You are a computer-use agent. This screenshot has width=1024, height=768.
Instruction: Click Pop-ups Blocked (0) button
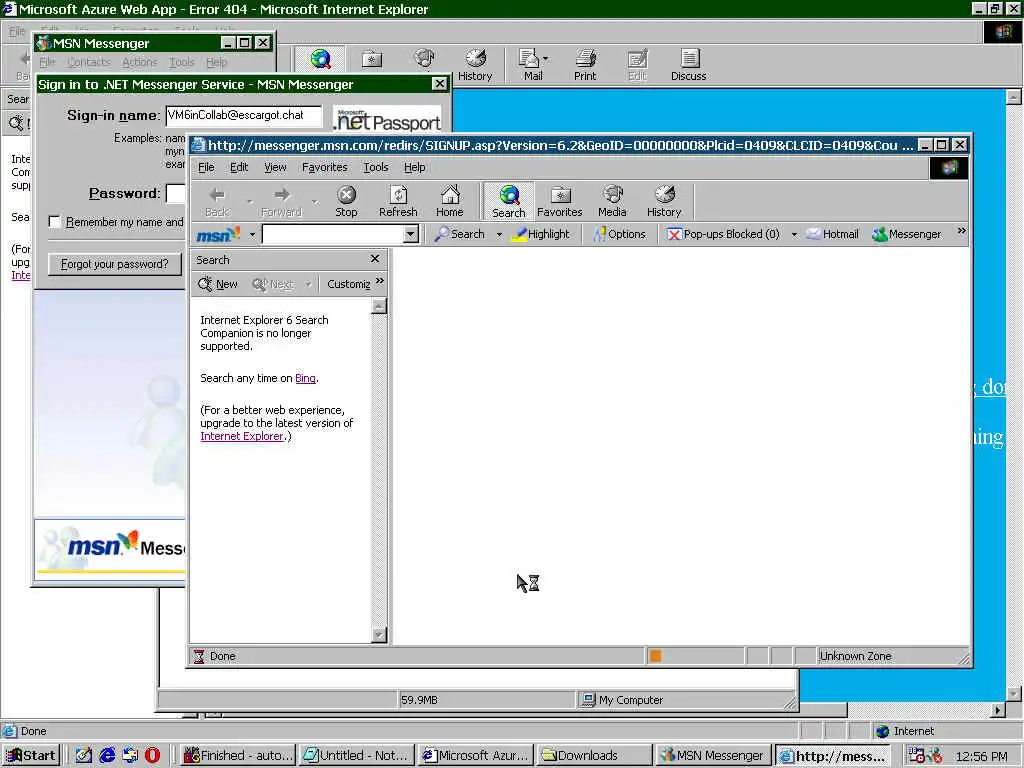tap(723, 234)
